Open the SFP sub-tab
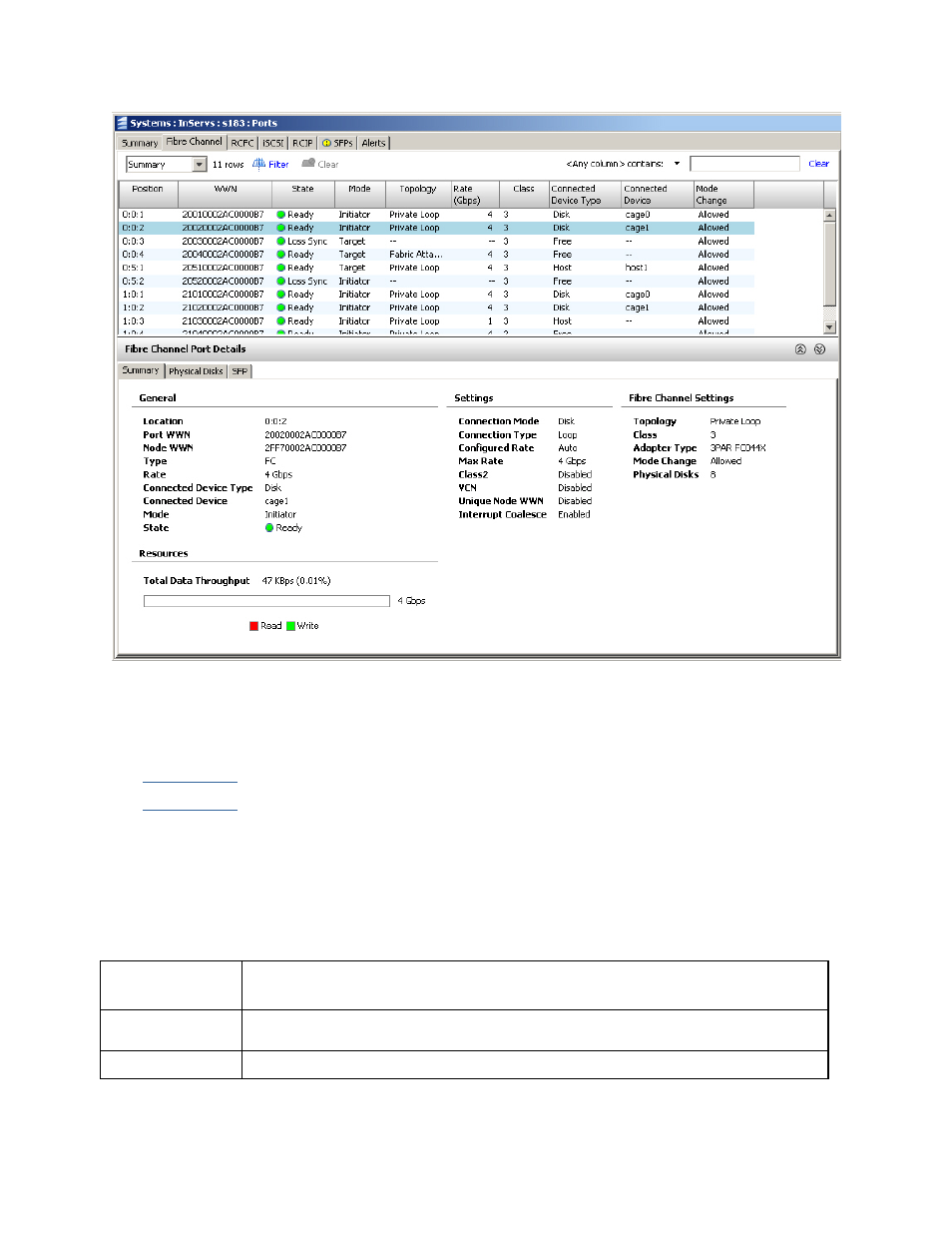 click(239, 371)
